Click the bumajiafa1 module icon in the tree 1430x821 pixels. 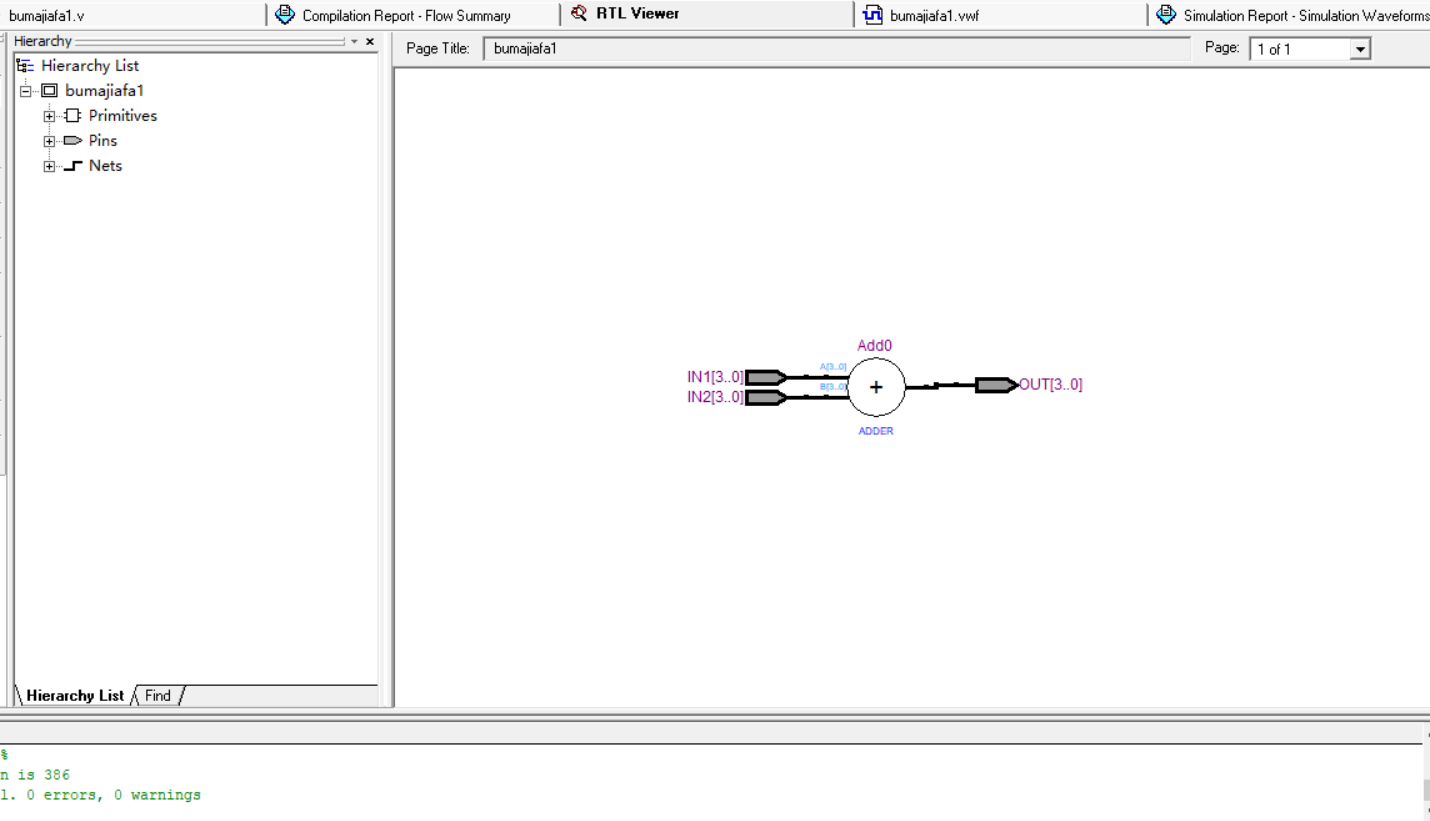49,91
